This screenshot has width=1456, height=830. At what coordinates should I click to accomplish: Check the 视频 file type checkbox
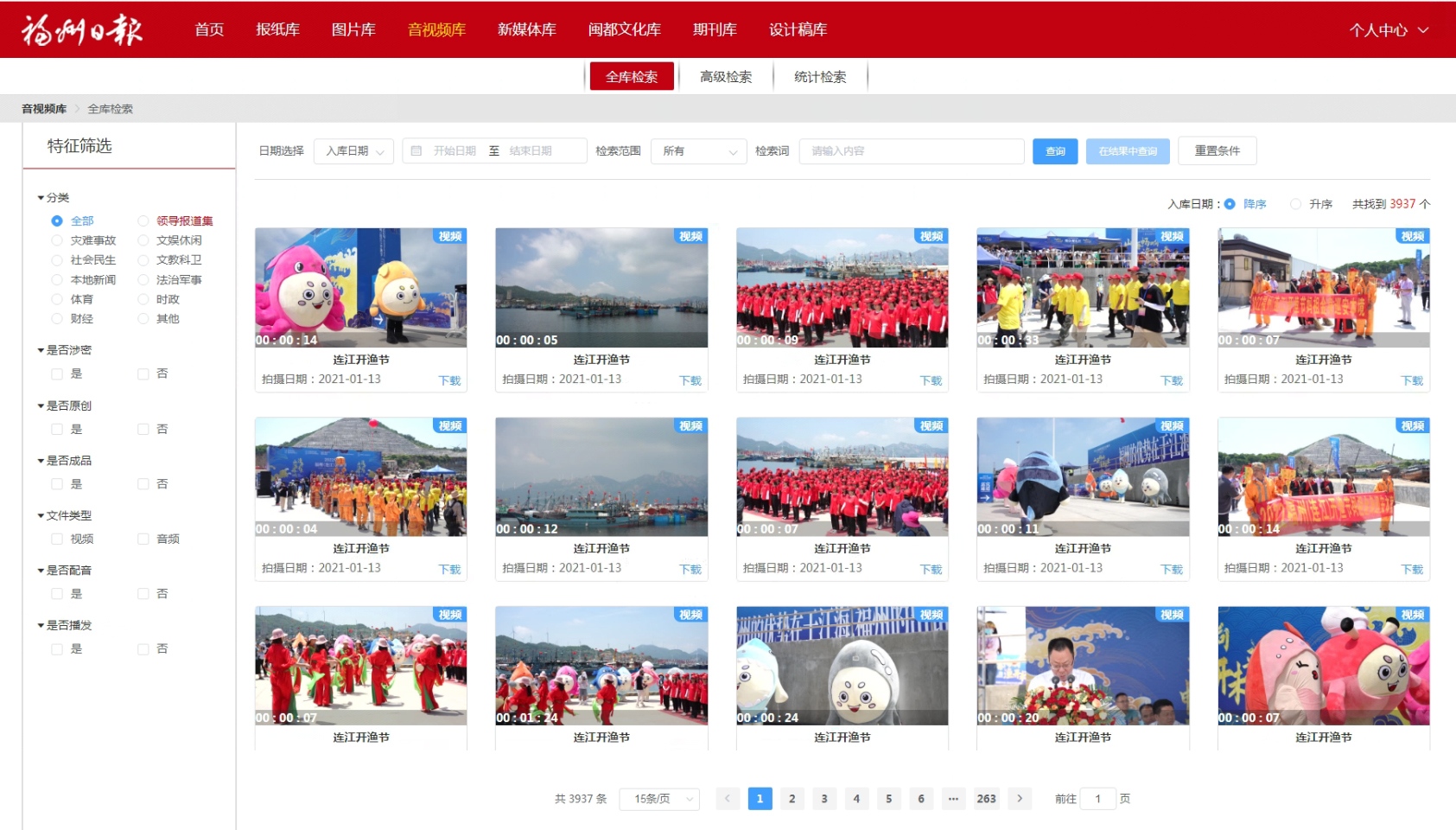point(57,539)
